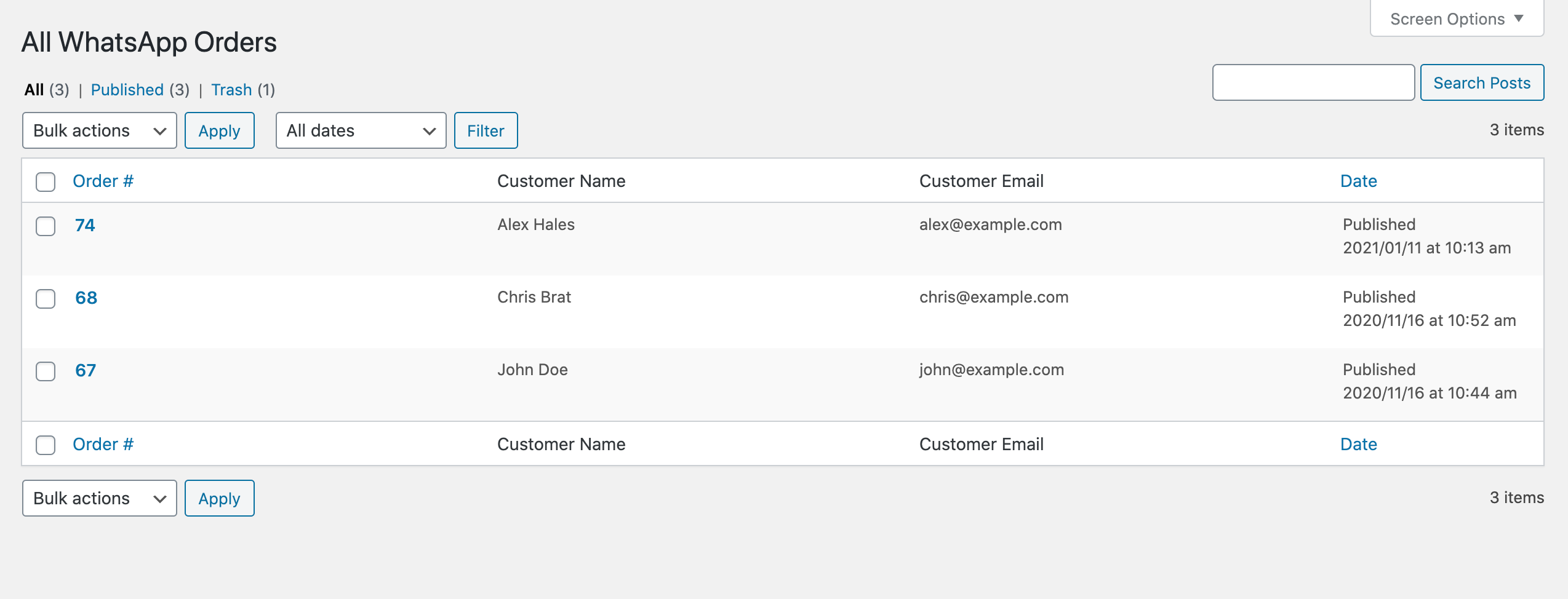This screenshot has width=1568, height=599.
Task: Click the Filter button
Action: [x=486, y=130]
